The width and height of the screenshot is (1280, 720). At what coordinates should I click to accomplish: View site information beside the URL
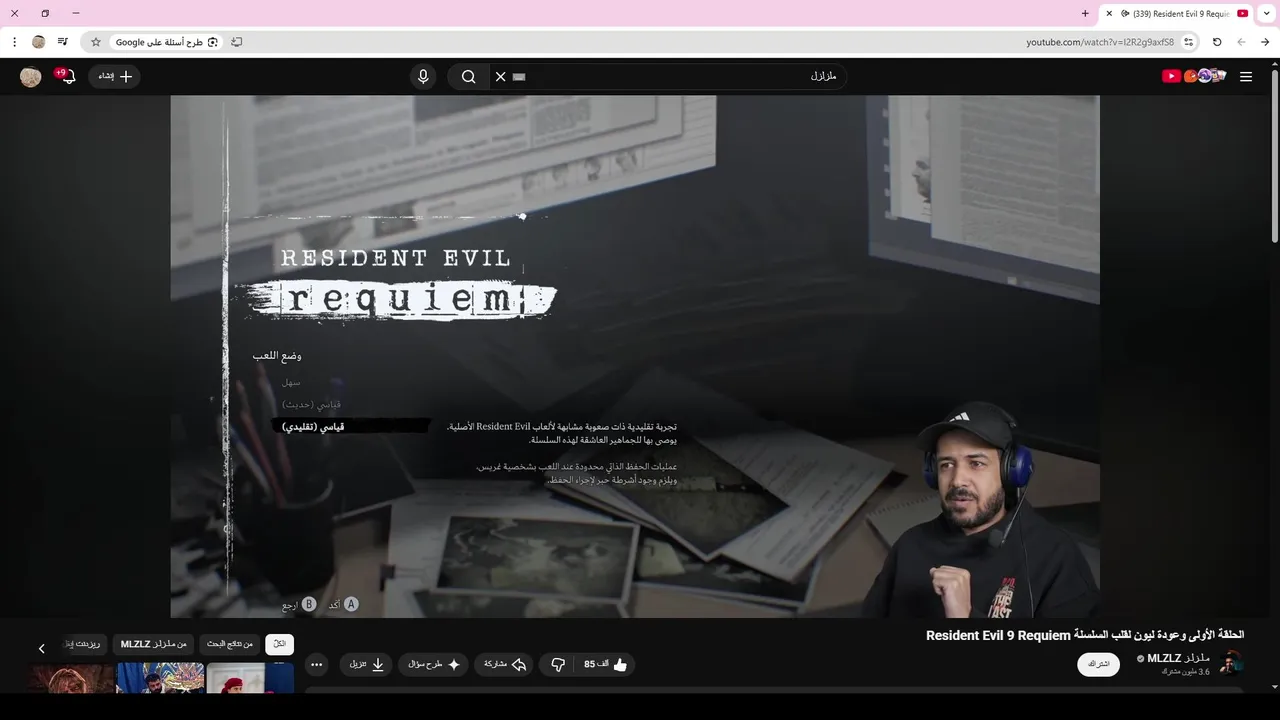pos(1188,42)
